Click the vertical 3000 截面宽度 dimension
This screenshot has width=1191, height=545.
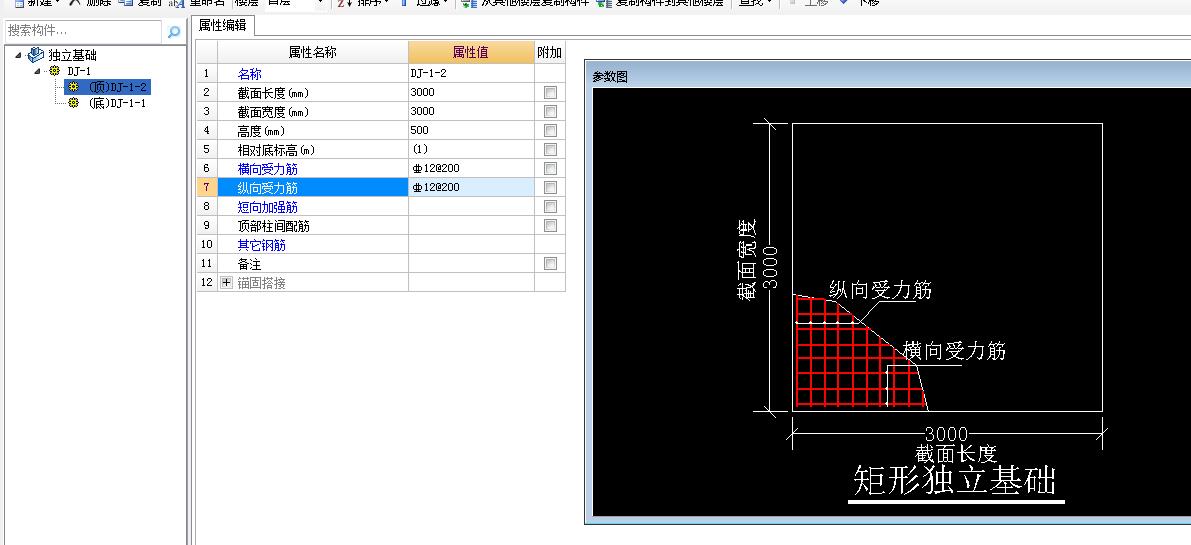[770, 266]
